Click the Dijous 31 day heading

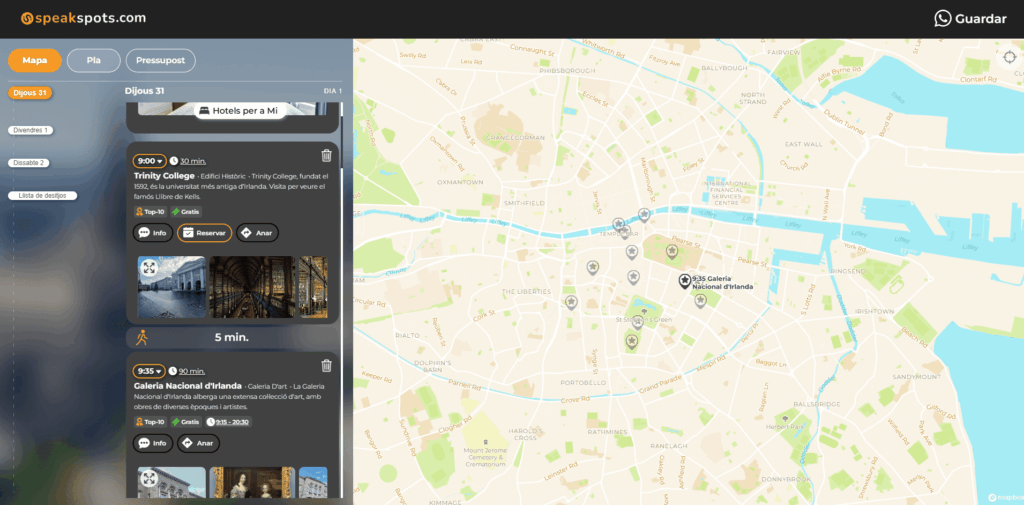tap(144, 91)
